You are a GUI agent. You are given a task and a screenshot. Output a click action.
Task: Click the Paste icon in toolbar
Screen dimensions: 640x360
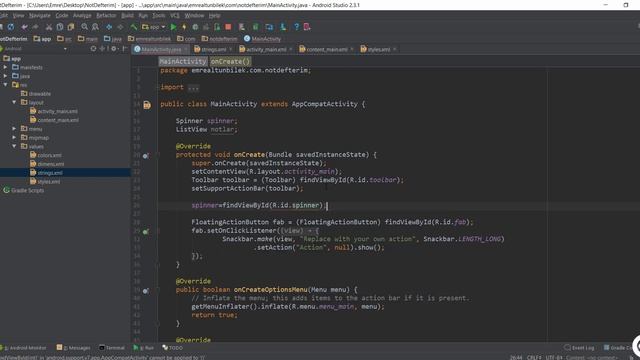point(71,27)
